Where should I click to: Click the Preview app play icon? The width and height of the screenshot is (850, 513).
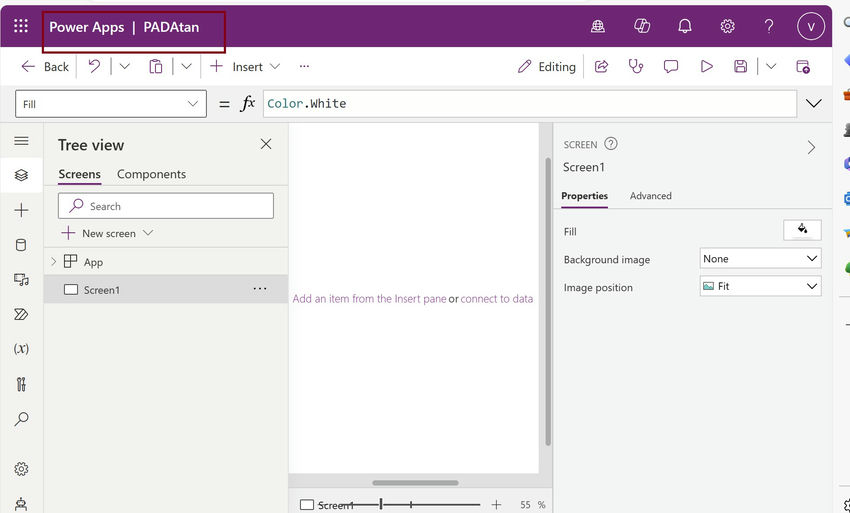tap(706, 66)
